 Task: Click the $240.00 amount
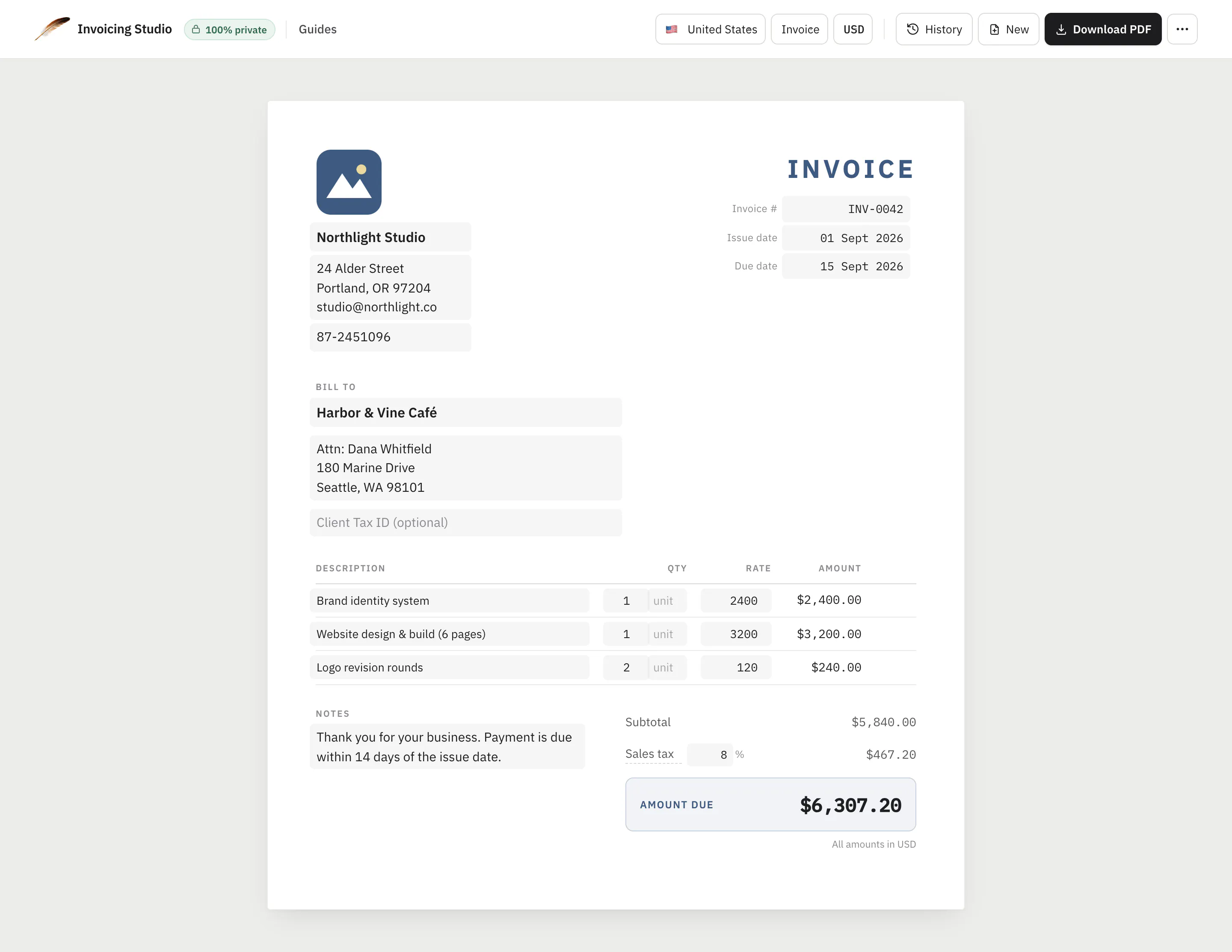[x=836, y=667]
